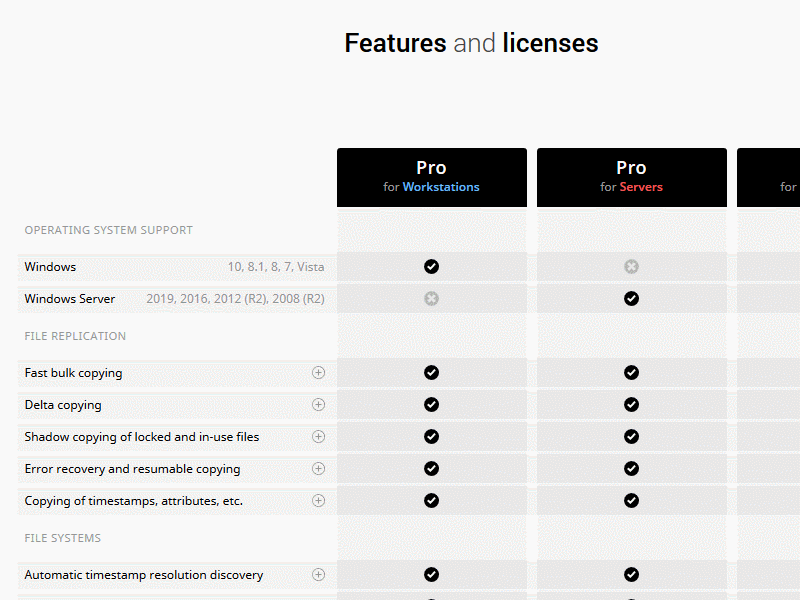Click the grey cross for Windows Server under Pro for Workstations
This screenshot has height=600, width=800.
coord(431,298)
